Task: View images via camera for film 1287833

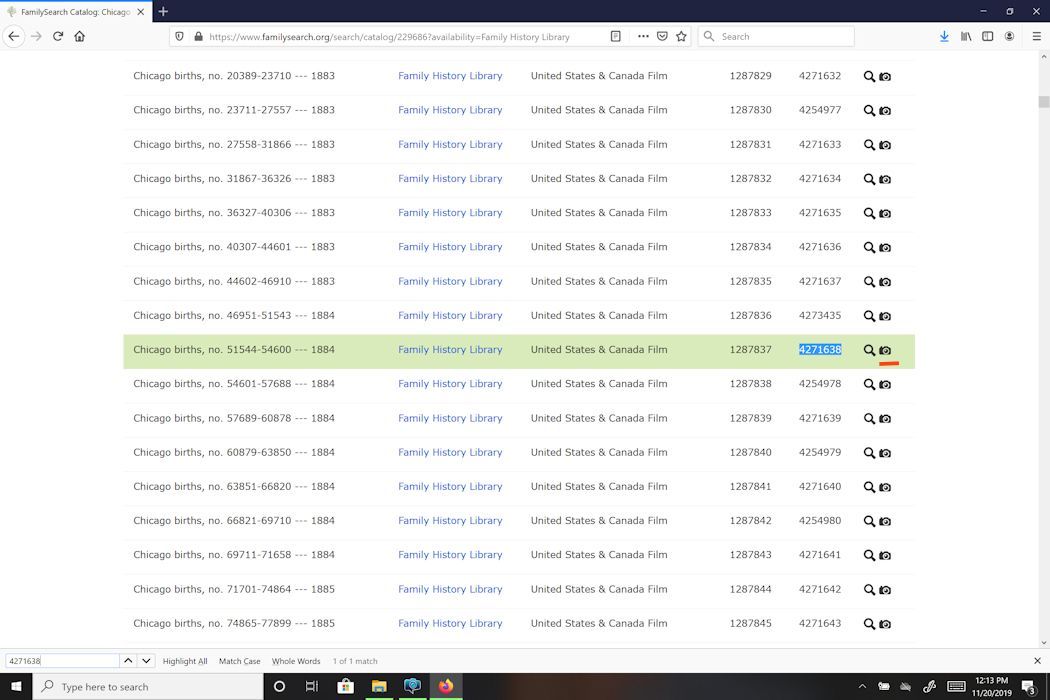Action: (885, 213)
